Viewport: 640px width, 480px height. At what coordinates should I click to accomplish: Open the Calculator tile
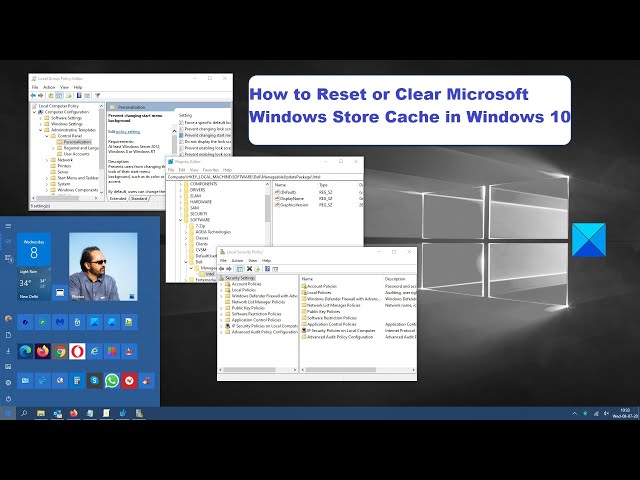click(77, 380)
